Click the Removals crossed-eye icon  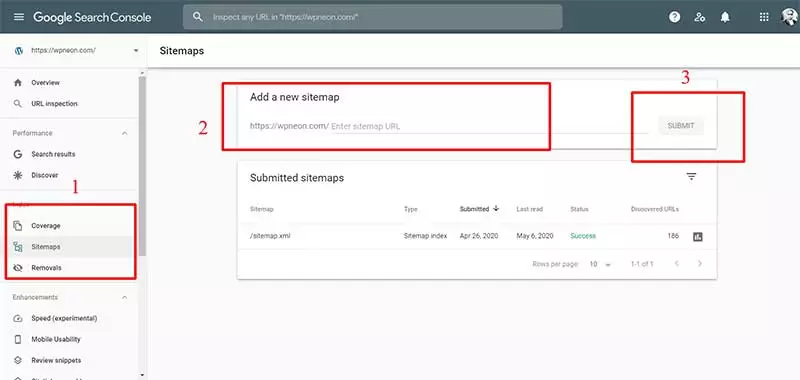[18, 267]
